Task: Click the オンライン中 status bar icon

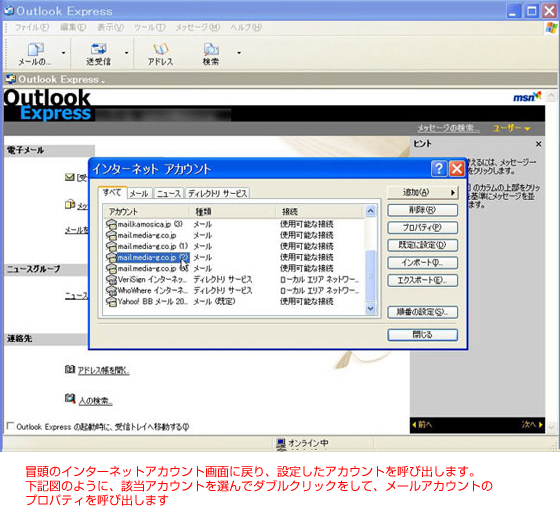Action: click(x=281, y=443)
